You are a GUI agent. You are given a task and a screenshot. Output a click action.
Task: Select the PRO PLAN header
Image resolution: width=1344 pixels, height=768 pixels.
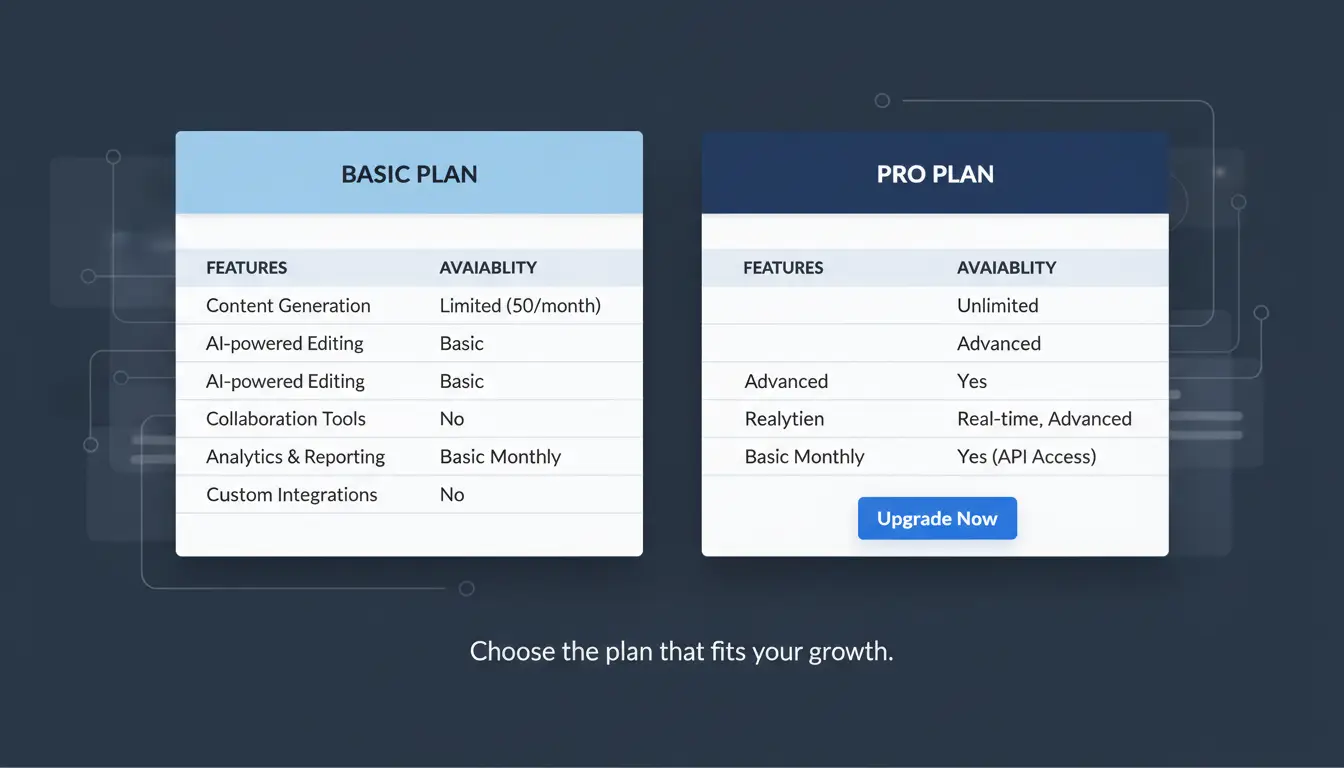pos(935,173)
